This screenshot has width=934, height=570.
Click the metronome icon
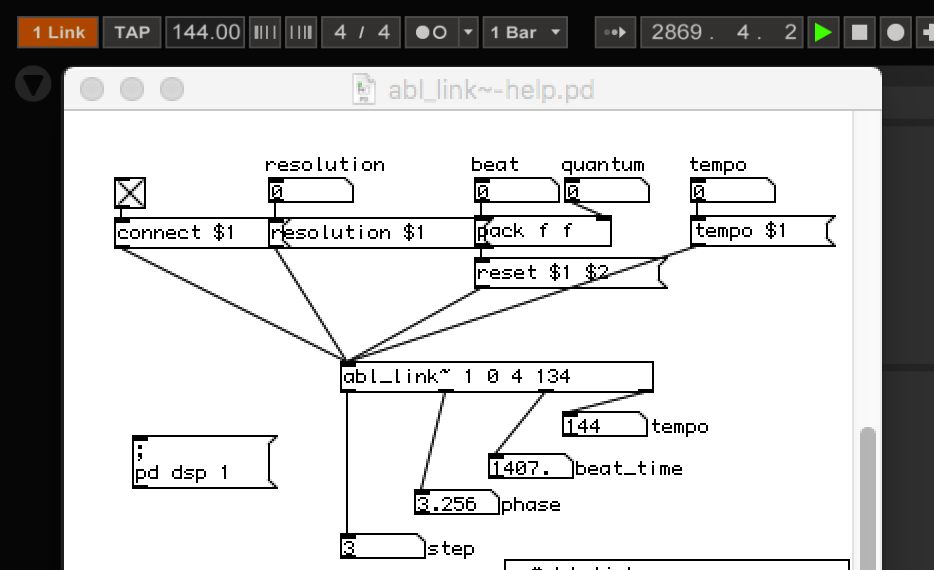[431, 32]
